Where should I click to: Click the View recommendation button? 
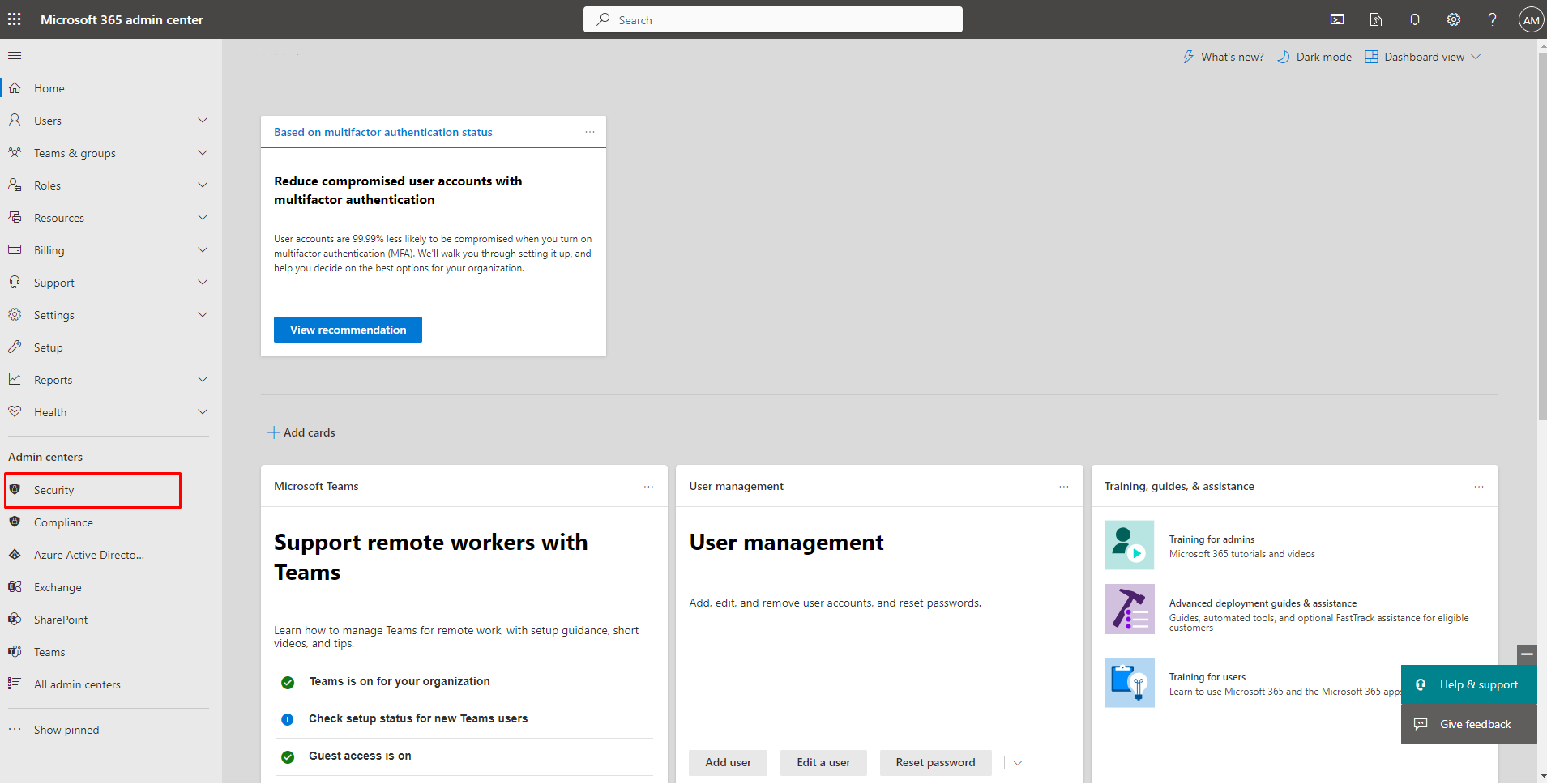point(348,330)
